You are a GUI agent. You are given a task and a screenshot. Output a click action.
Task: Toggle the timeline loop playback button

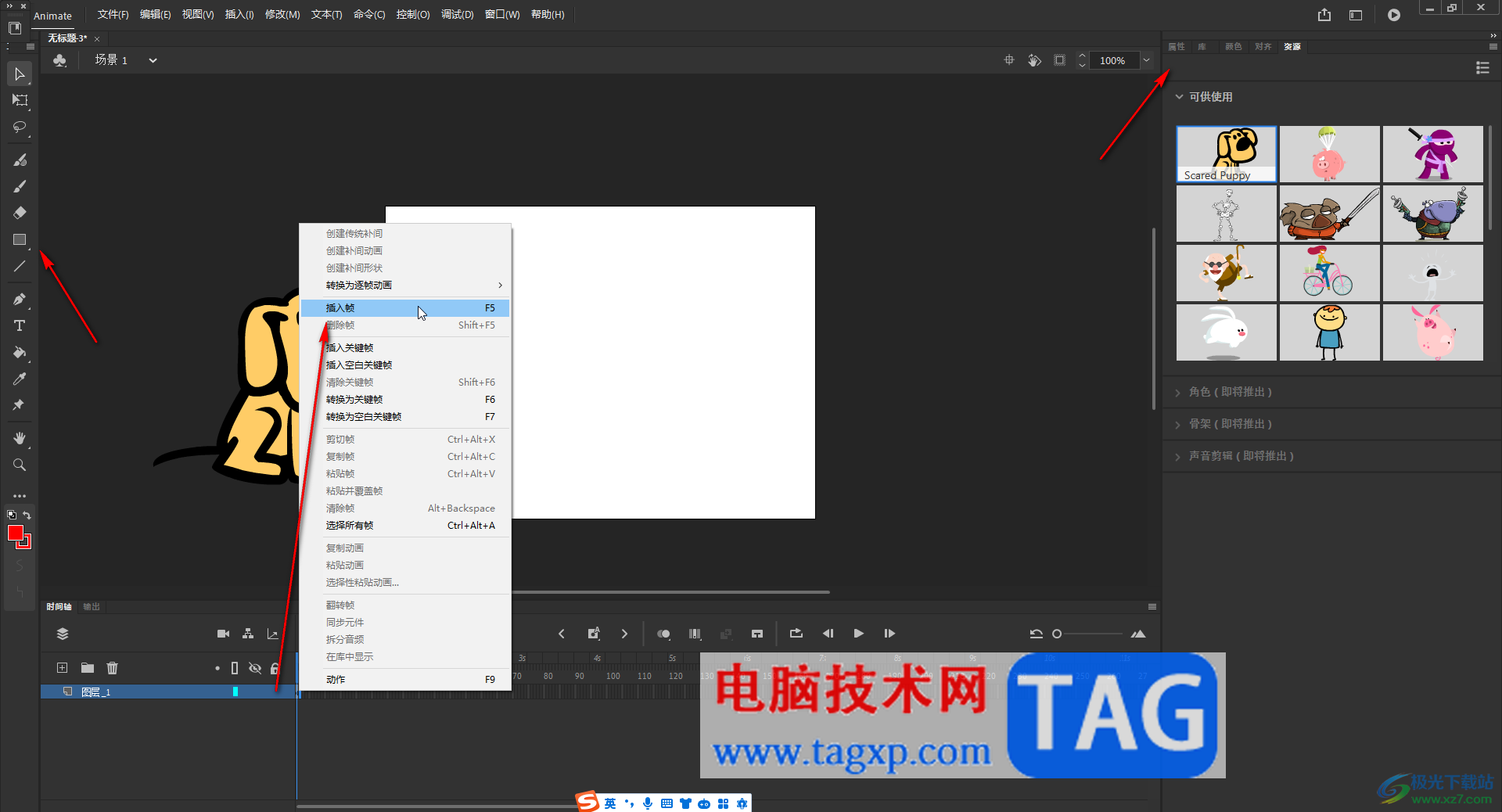click(796, 634)
